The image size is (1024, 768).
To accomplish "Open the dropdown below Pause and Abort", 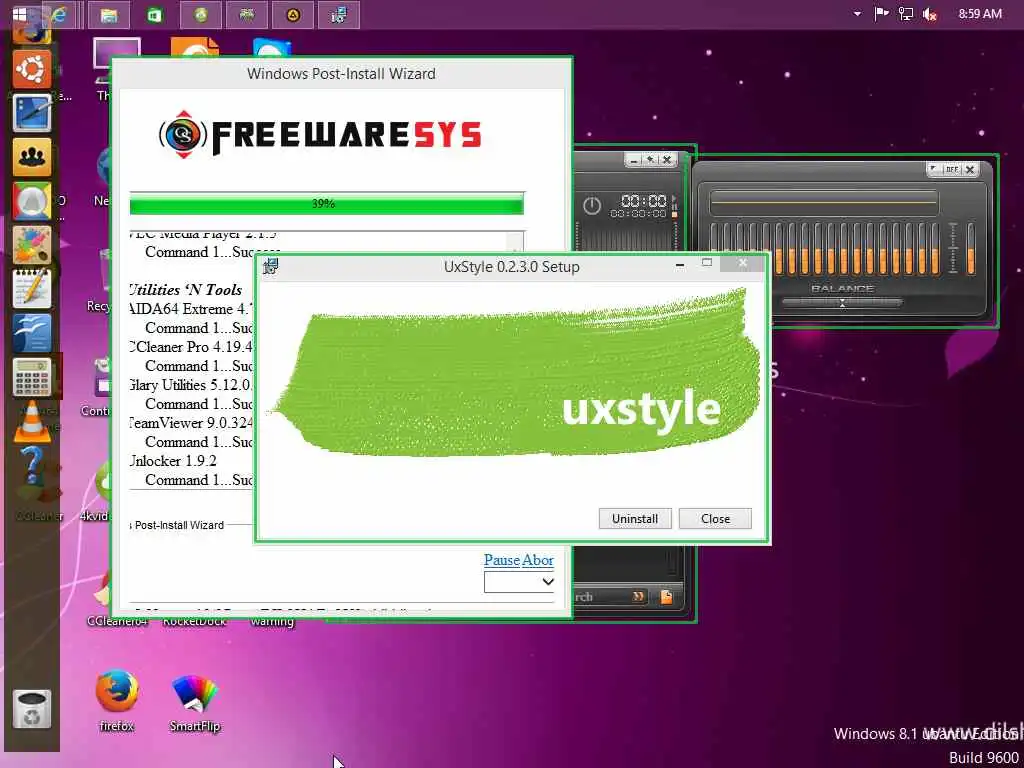I will point(519,582).
